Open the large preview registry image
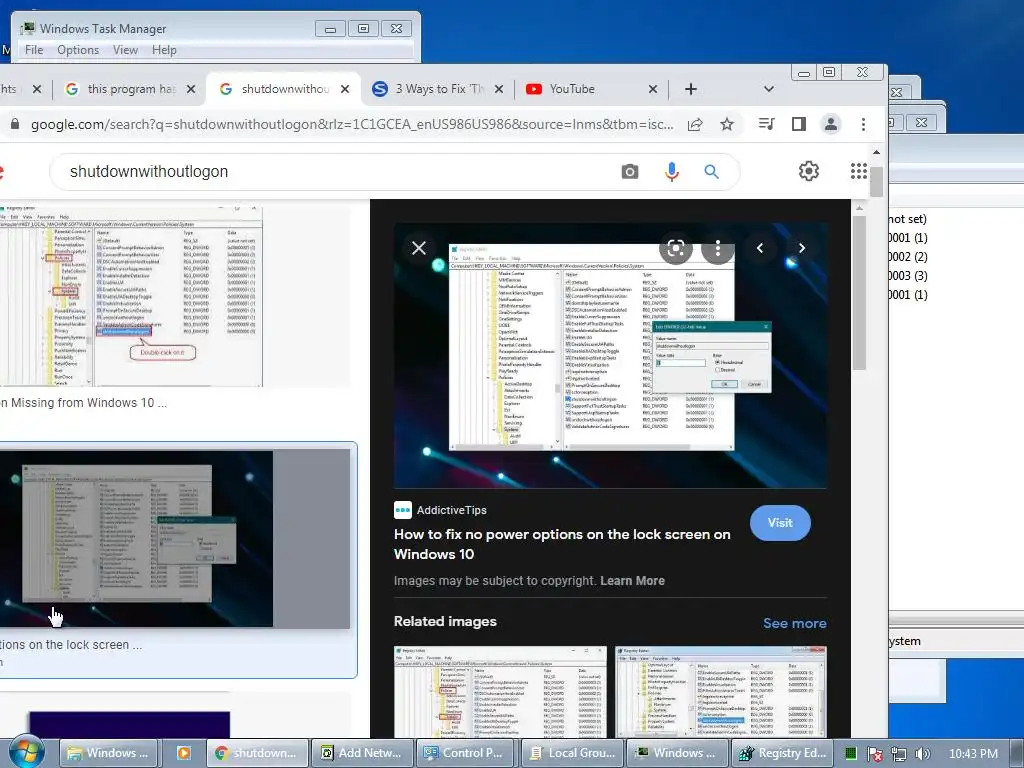 610,355
